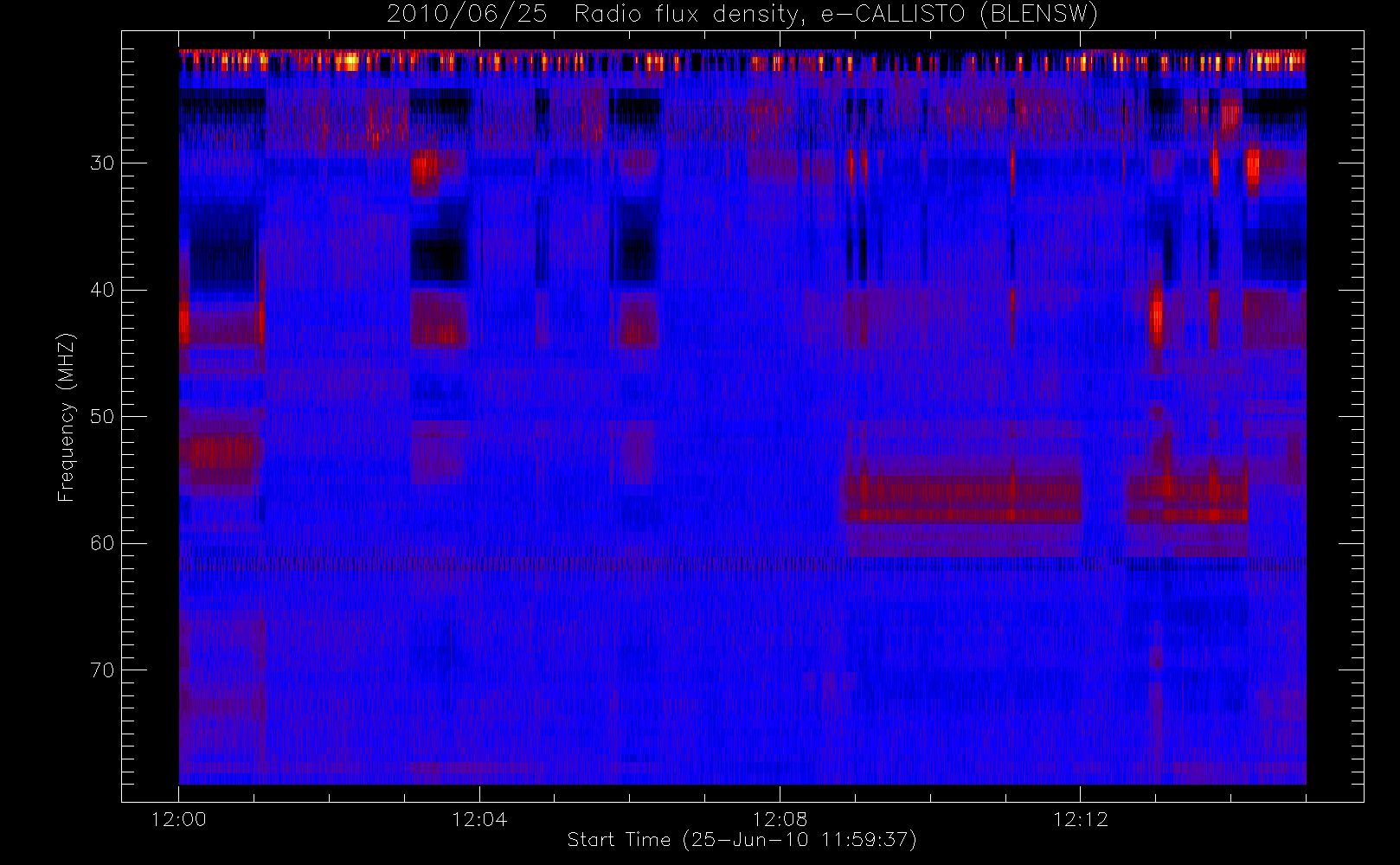Click the 40 MHz frequency tick label
The width and height of the screenshot is (1400, 865).
tap(102, 290)
